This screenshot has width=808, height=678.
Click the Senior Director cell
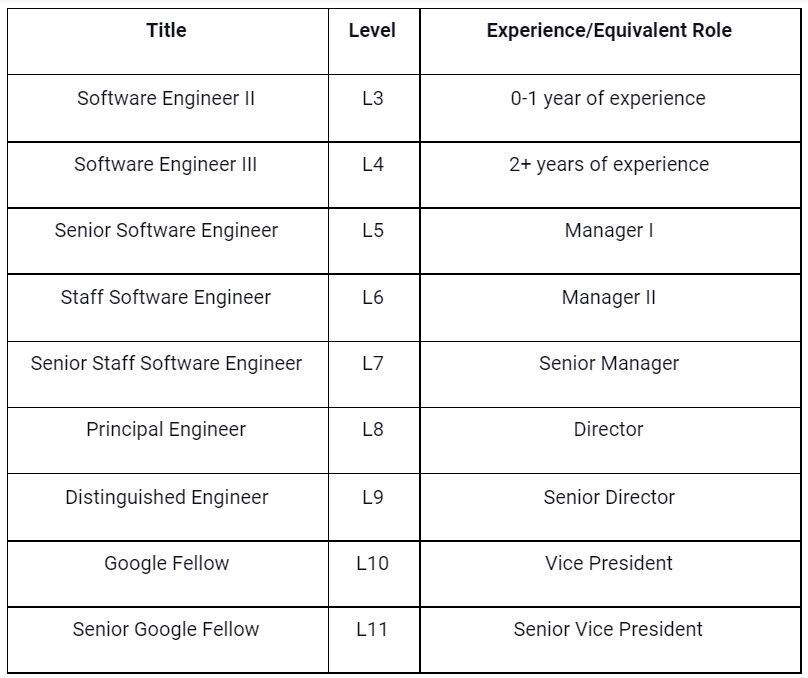[609, 498]
